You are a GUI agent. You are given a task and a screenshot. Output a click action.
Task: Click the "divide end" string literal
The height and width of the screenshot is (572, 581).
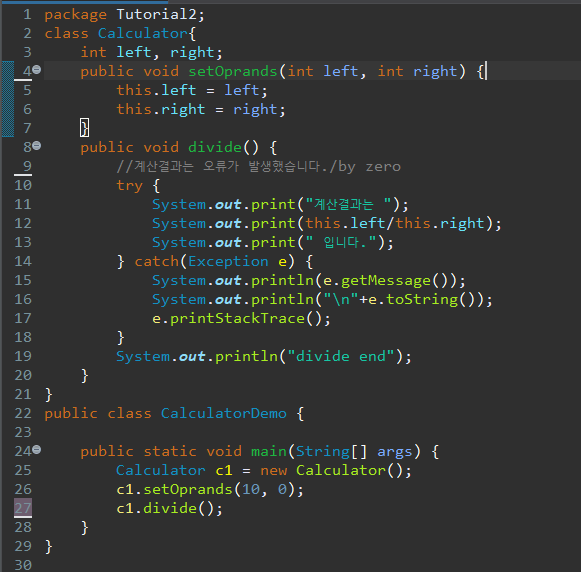[x=341, y=356]
